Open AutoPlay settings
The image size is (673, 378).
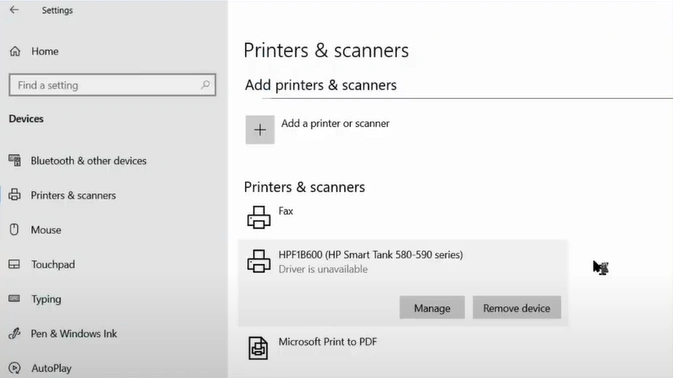click(51, 368)
